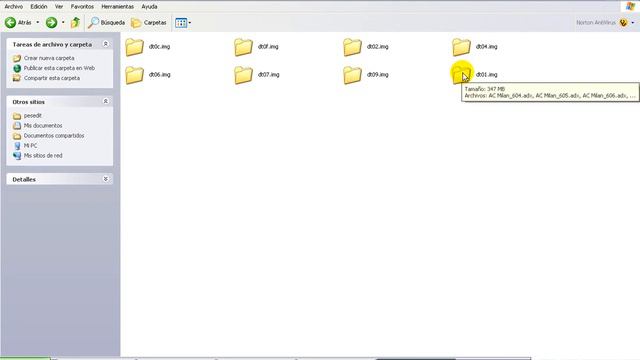Click the Detalles header text
The image size is (640, 360).
[24, 179]
